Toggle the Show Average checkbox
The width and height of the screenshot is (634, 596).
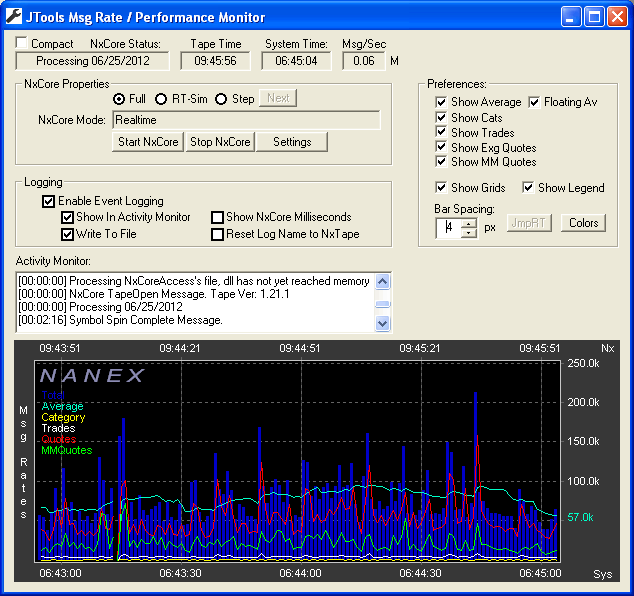441,102
